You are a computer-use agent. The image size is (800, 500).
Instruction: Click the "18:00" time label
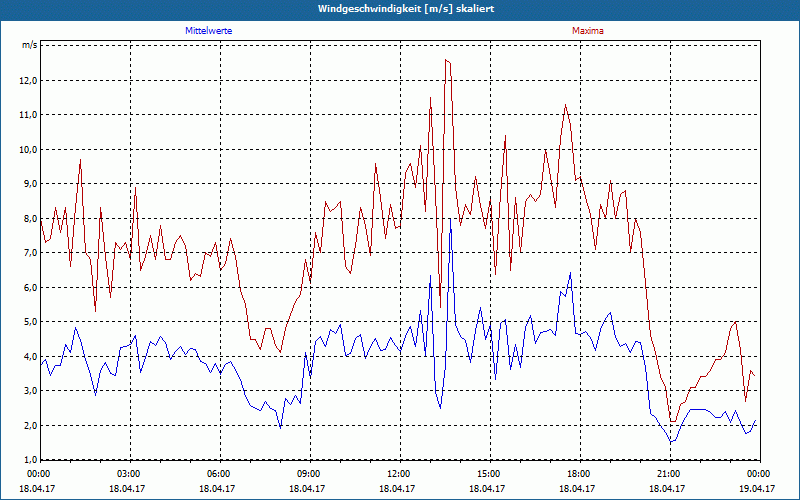coord(580,474)
